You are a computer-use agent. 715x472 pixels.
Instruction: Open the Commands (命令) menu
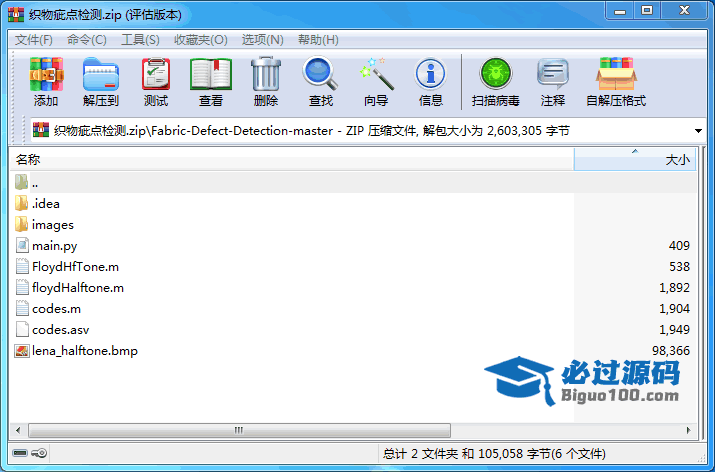(x=87, y=40)
